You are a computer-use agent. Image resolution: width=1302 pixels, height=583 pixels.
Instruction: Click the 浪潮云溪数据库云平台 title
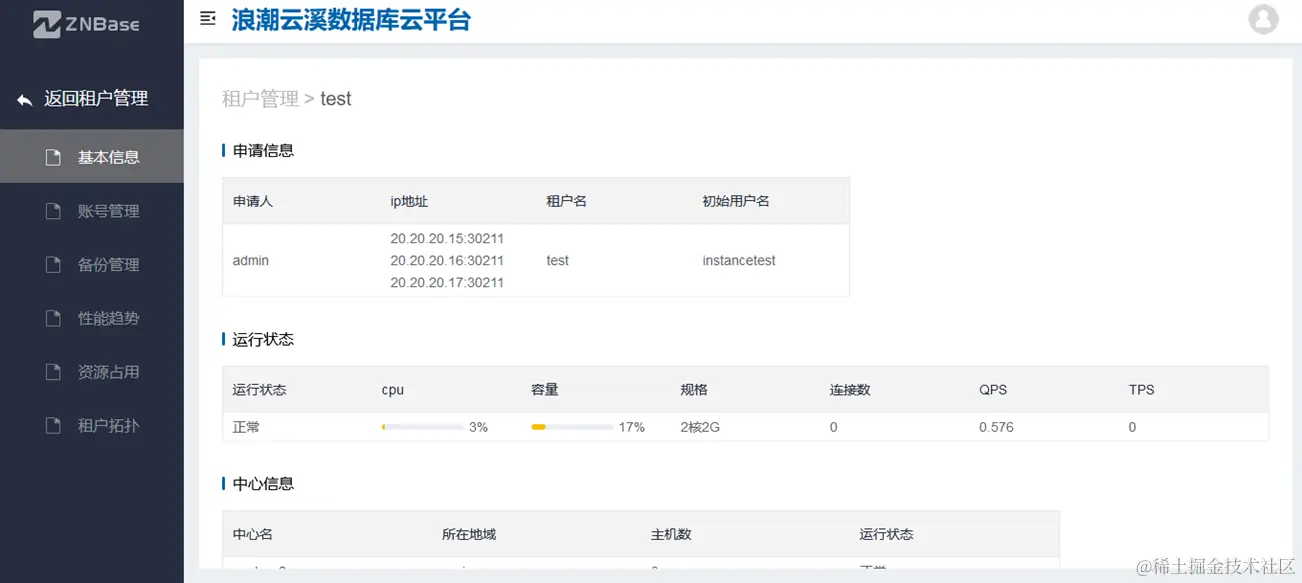click(351, 19)
